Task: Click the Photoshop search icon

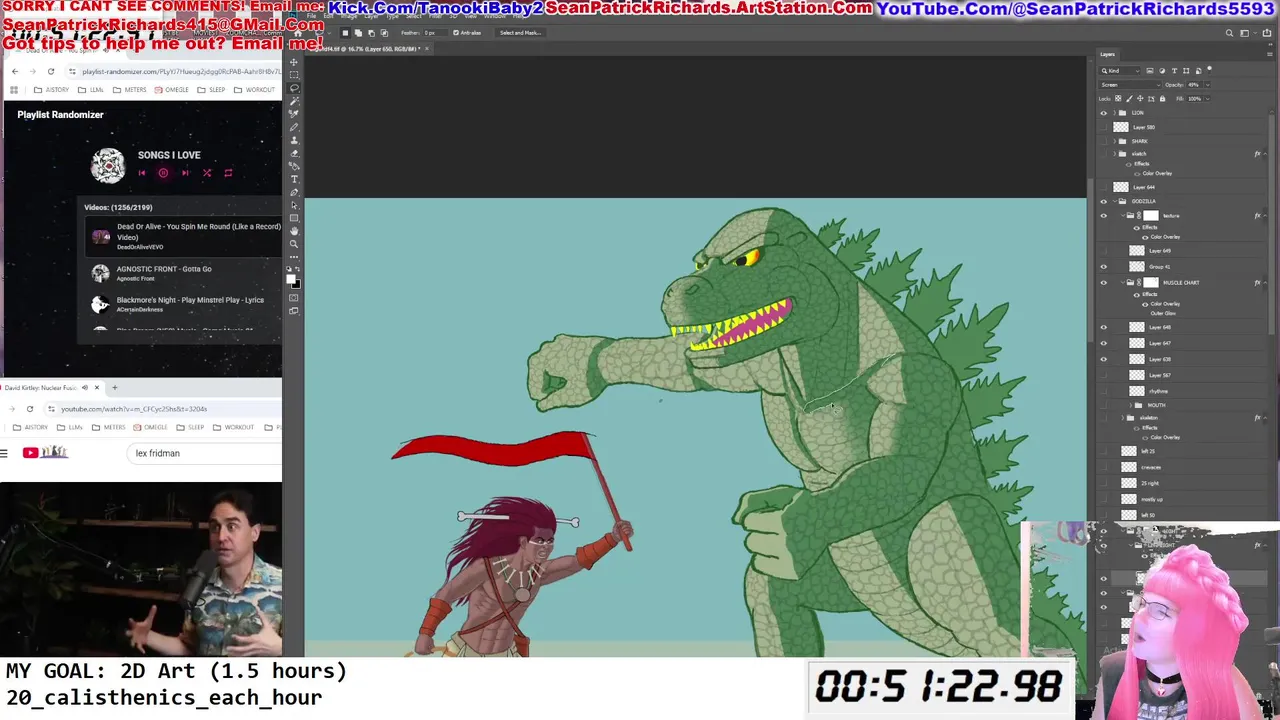Action: tap(1229, 33)
